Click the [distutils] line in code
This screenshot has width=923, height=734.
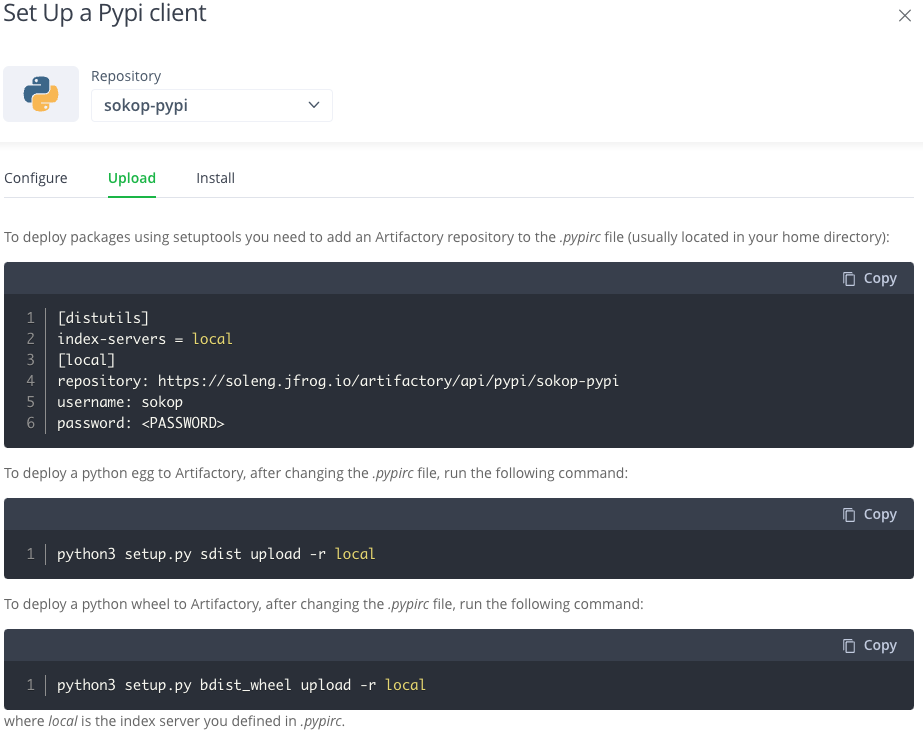click(x=103, y=318)
